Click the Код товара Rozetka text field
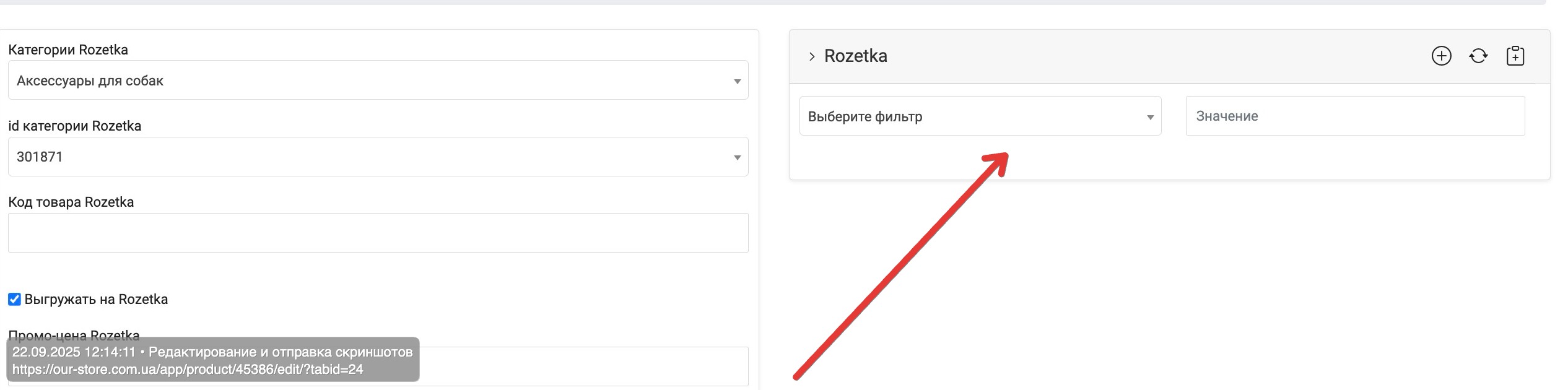The width and height of the screenshot is (1568, 390). pos(378,233)
